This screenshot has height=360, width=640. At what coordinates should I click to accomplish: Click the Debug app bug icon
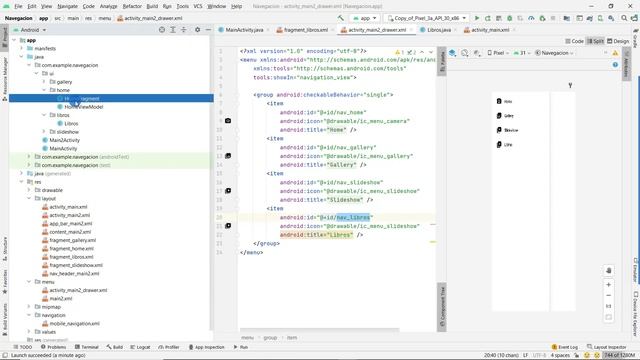509,18
